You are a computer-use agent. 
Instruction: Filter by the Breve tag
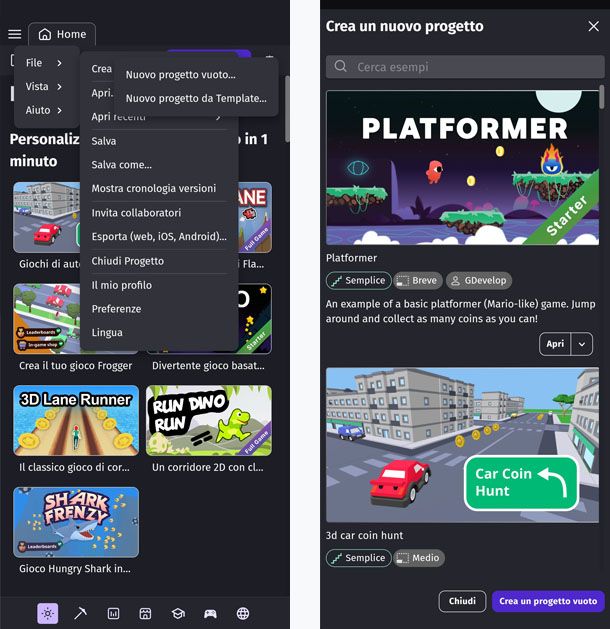coord(418,280)
